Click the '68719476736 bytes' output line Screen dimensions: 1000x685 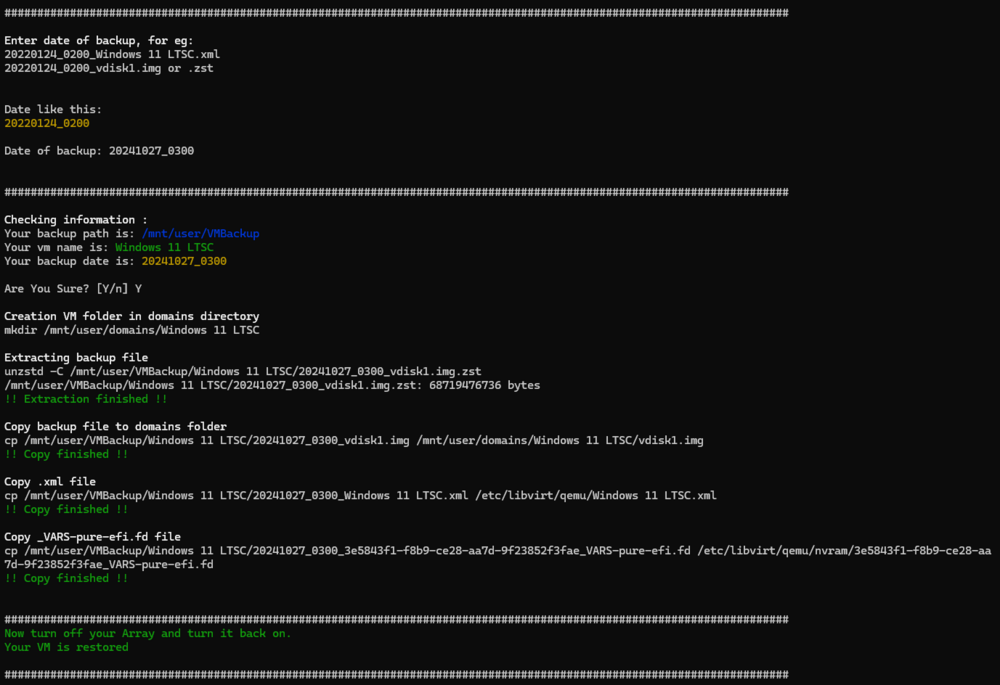point(272,385)
